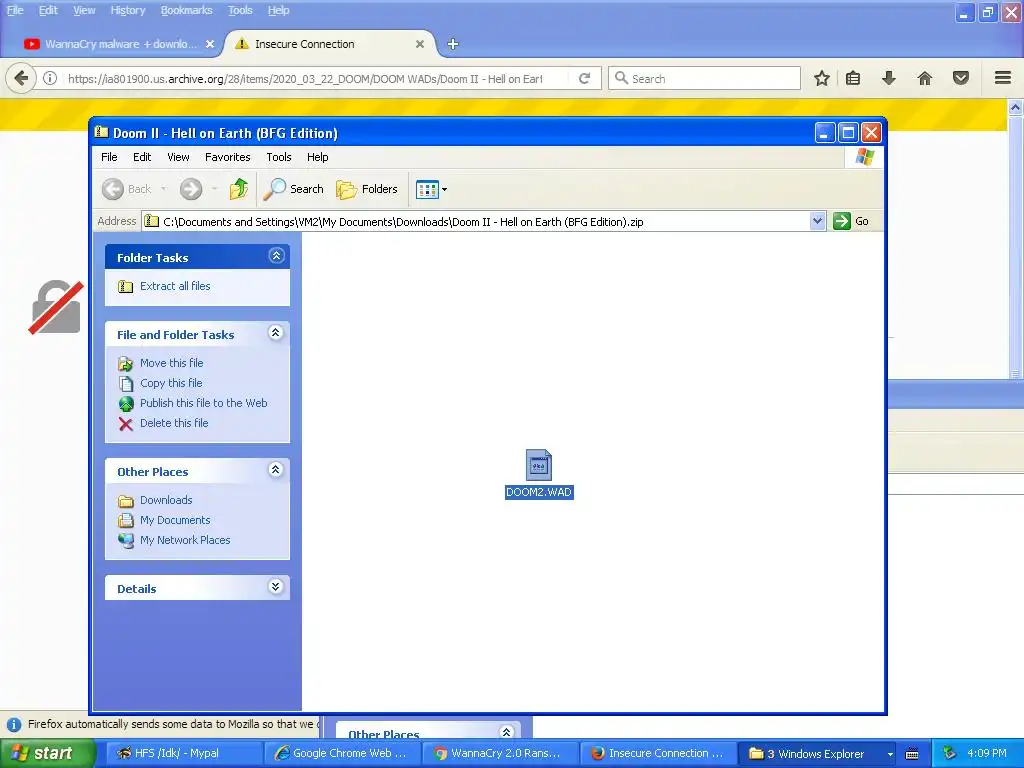The image size is (1024, 768).
Task: Open the Explorer Favorites menu
Action: 227,157
